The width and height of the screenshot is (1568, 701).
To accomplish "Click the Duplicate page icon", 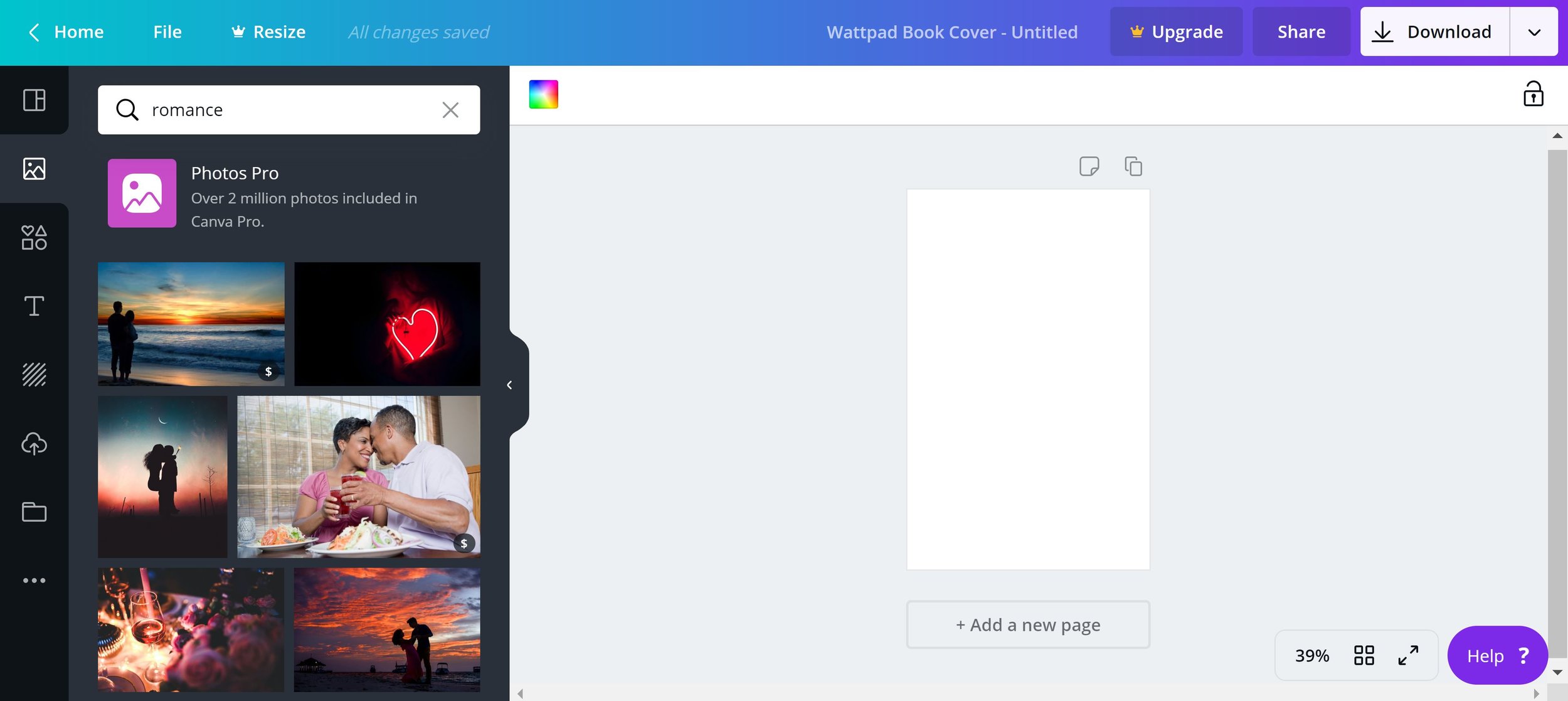I will pos(1133,166).
